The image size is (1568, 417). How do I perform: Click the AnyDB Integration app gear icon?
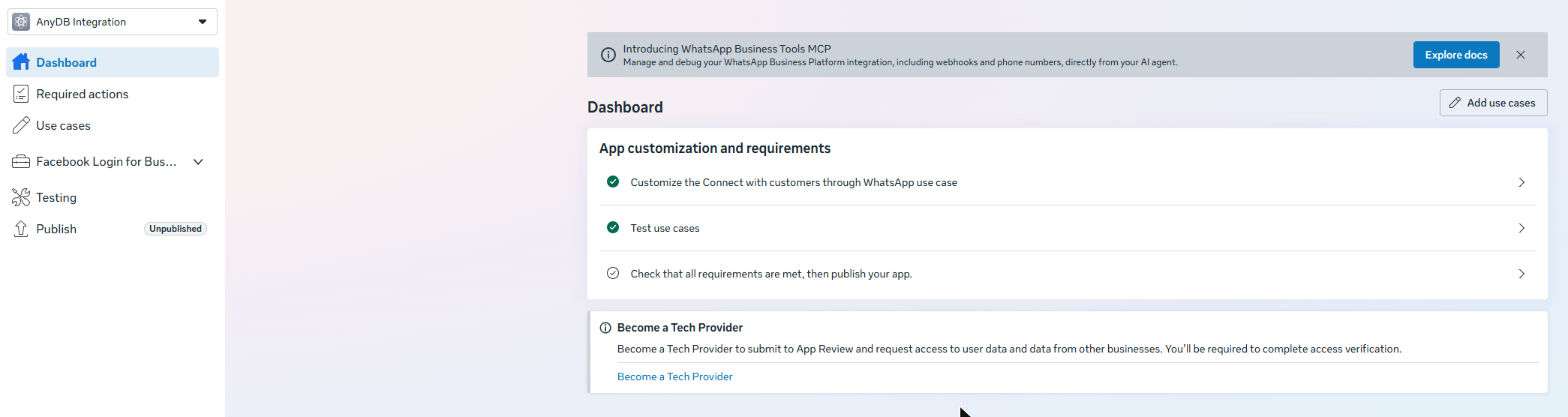(x=21, y=21)
